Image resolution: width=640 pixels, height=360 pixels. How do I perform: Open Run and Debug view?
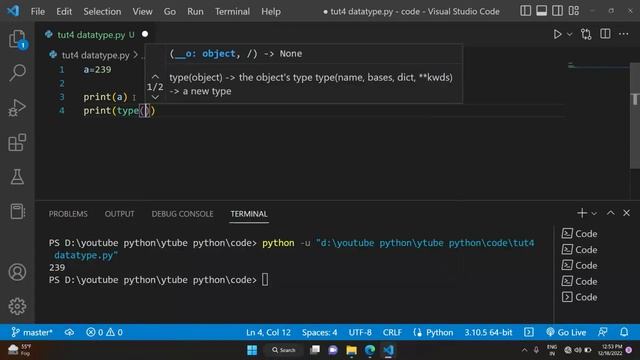[17, 108]
